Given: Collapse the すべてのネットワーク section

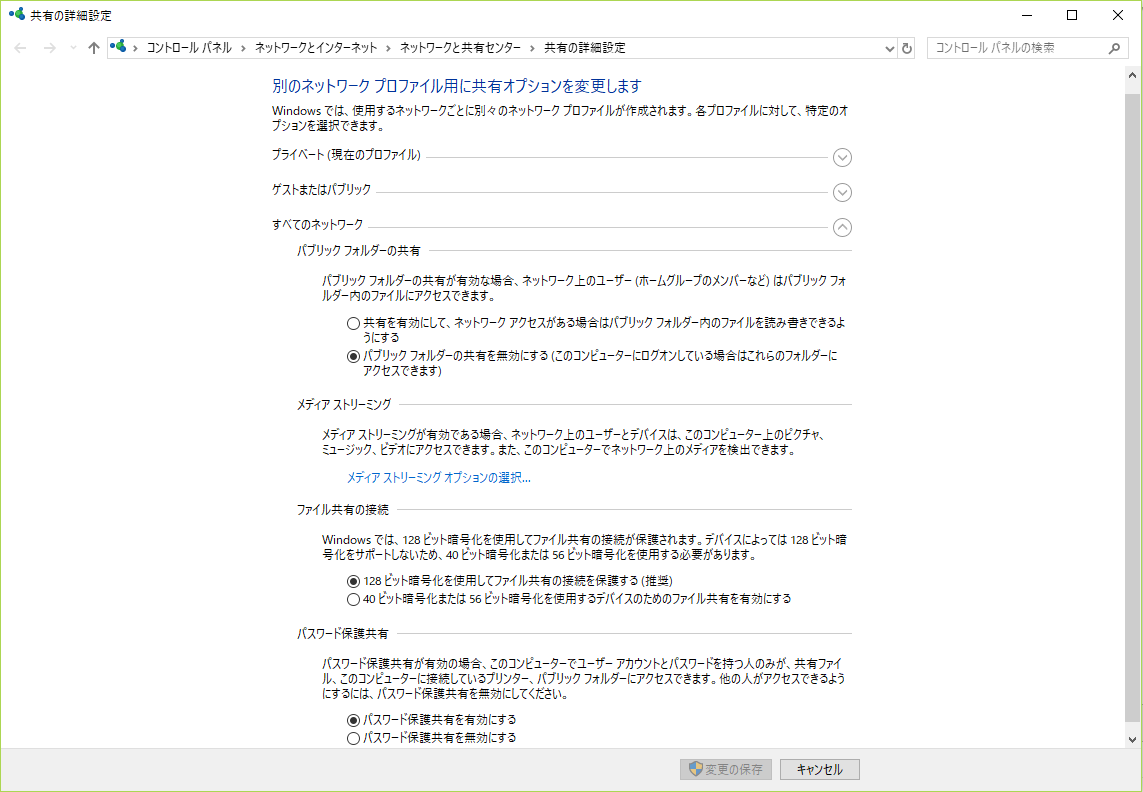Looking at the screenshot, I should [842, 227].
